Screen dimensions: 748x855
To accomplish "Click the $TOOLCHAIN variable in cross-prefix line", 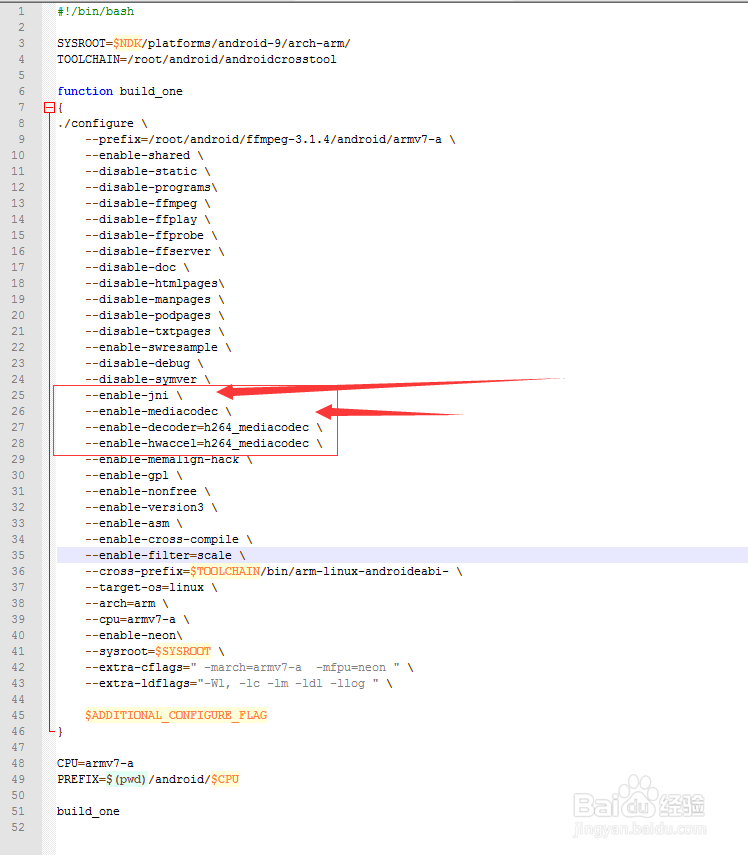I will (x=225, y=571).
